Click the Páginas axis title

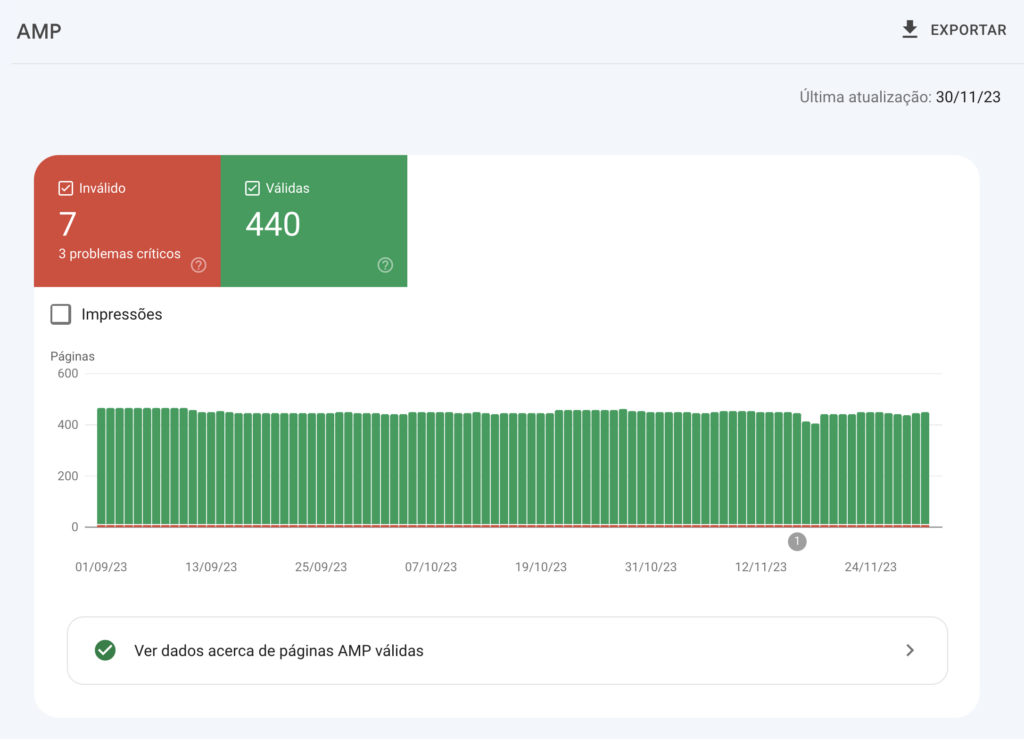(72, 356)
